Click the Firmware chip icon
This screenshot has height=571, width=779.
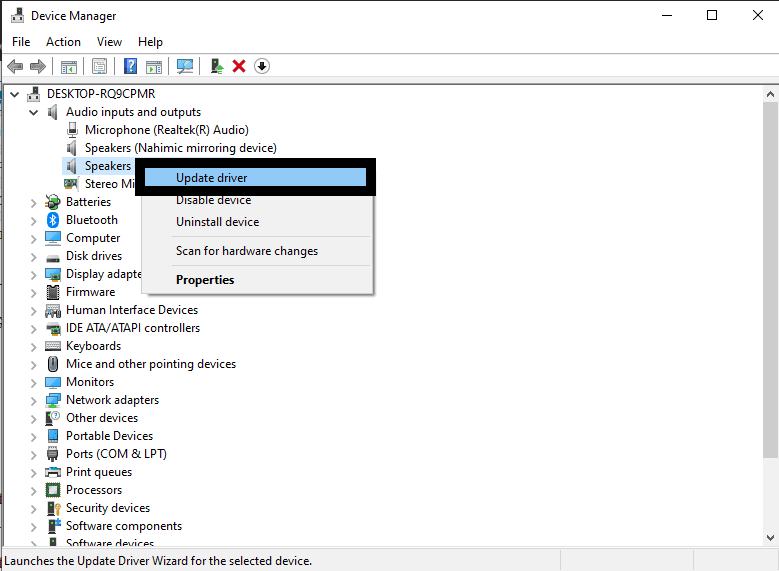pyautogui.click(x=53, y=292)
